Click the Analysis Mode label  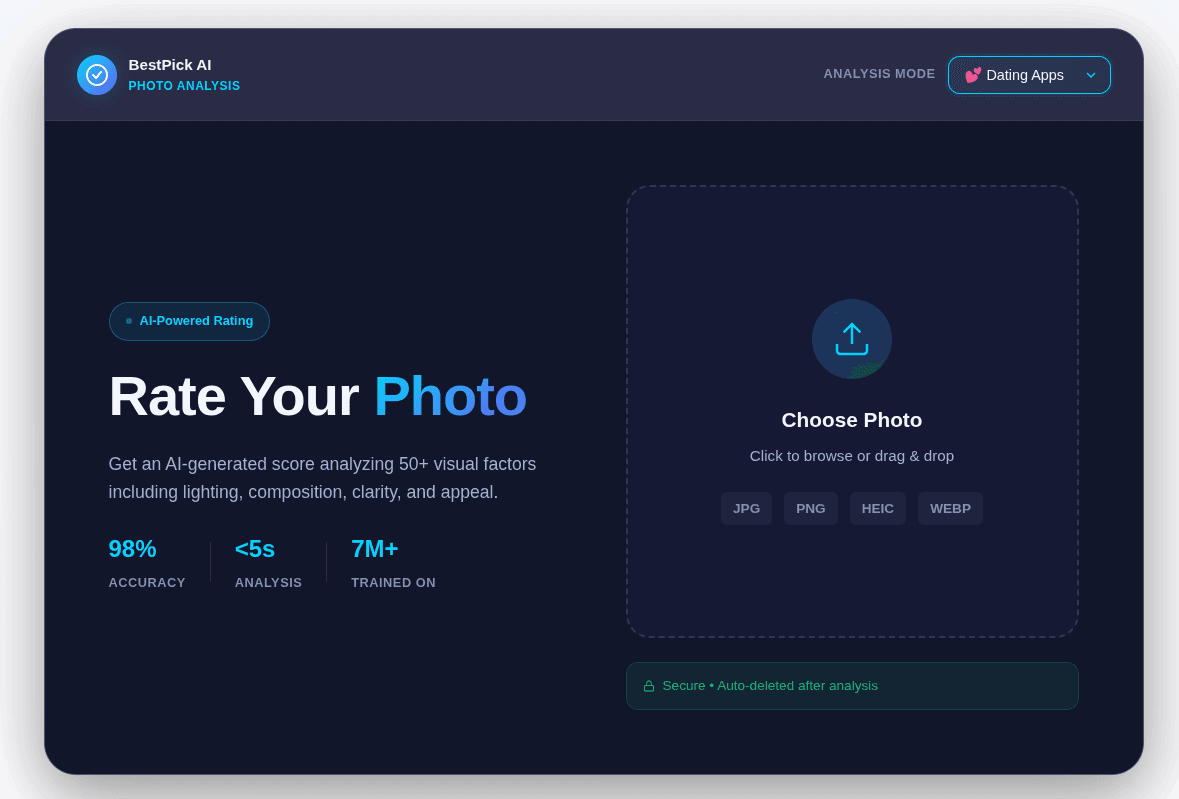[879, 74]
